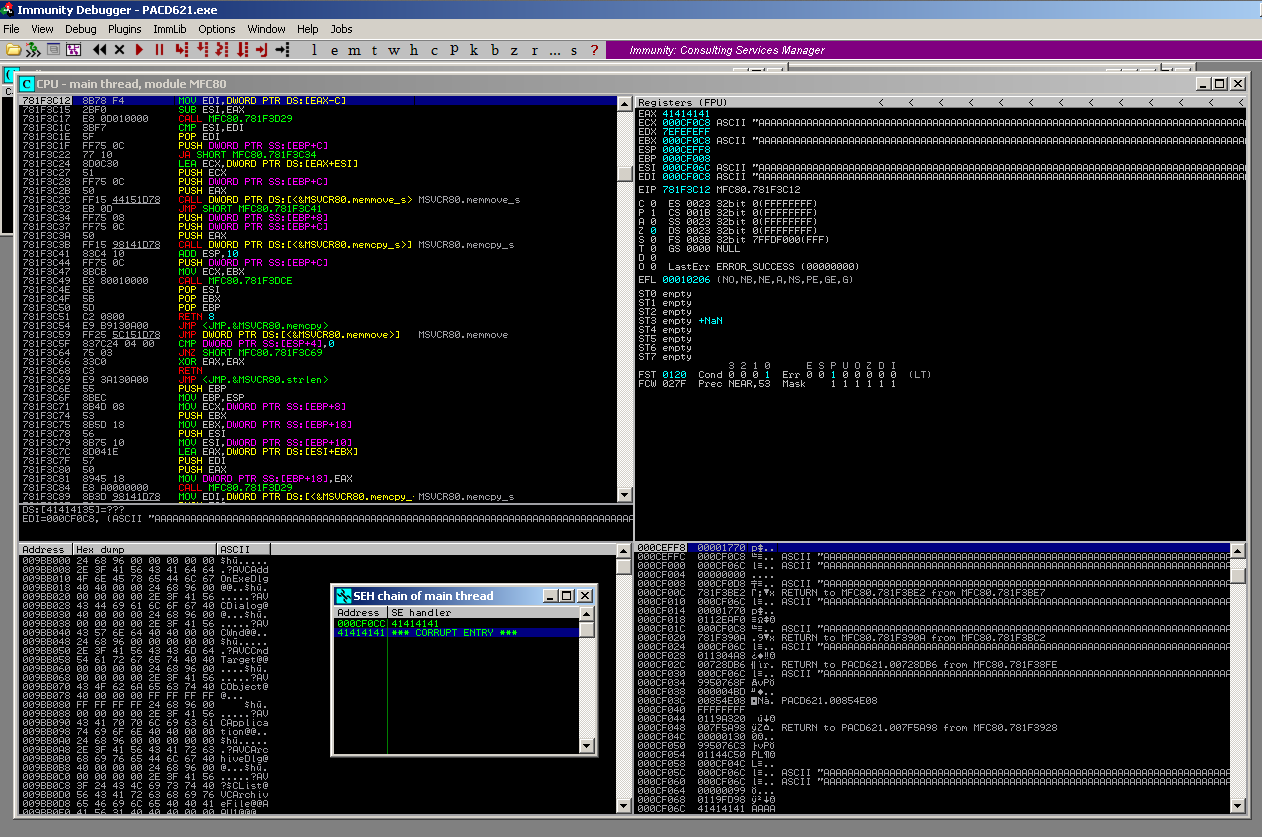Click the Immunity Consulting Services Manager banner

point(727,50)
